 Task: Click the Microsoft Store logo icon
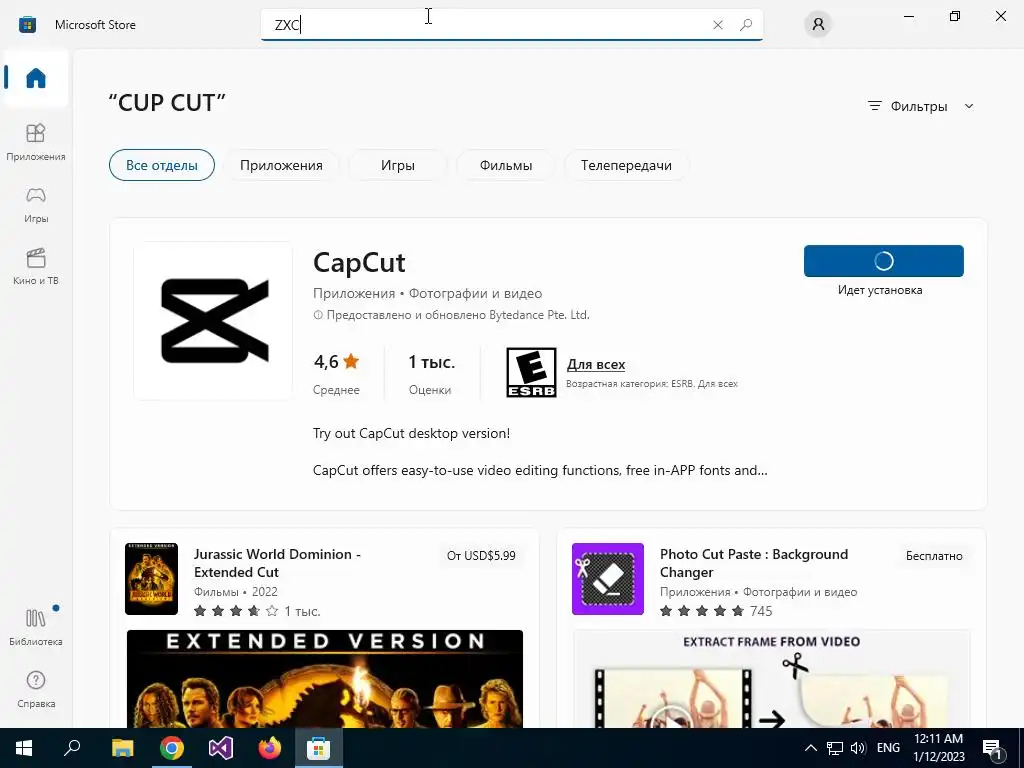coord(27,25)
